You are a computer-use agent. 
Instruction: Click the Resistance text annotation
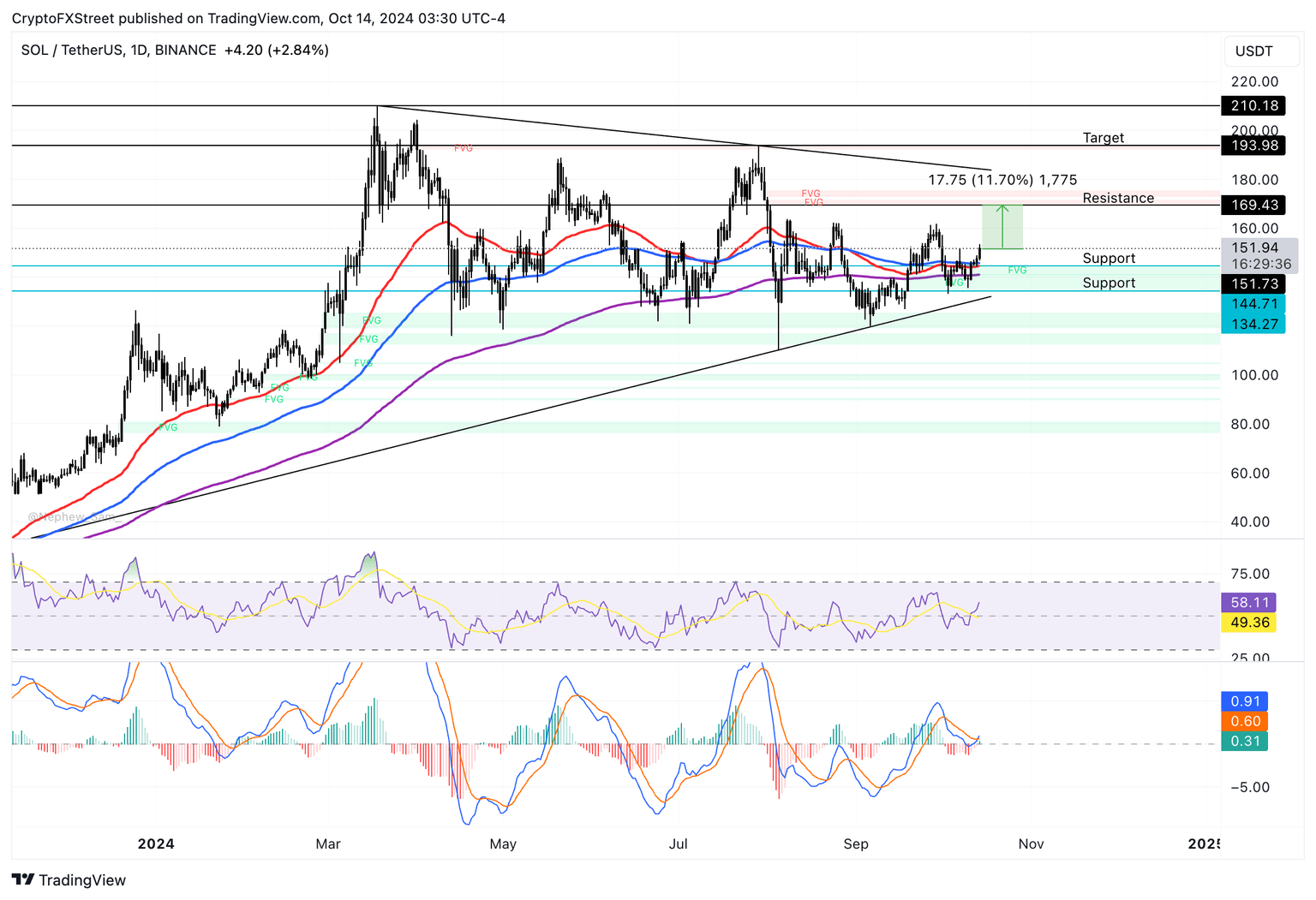click(x=1118, y=198)
